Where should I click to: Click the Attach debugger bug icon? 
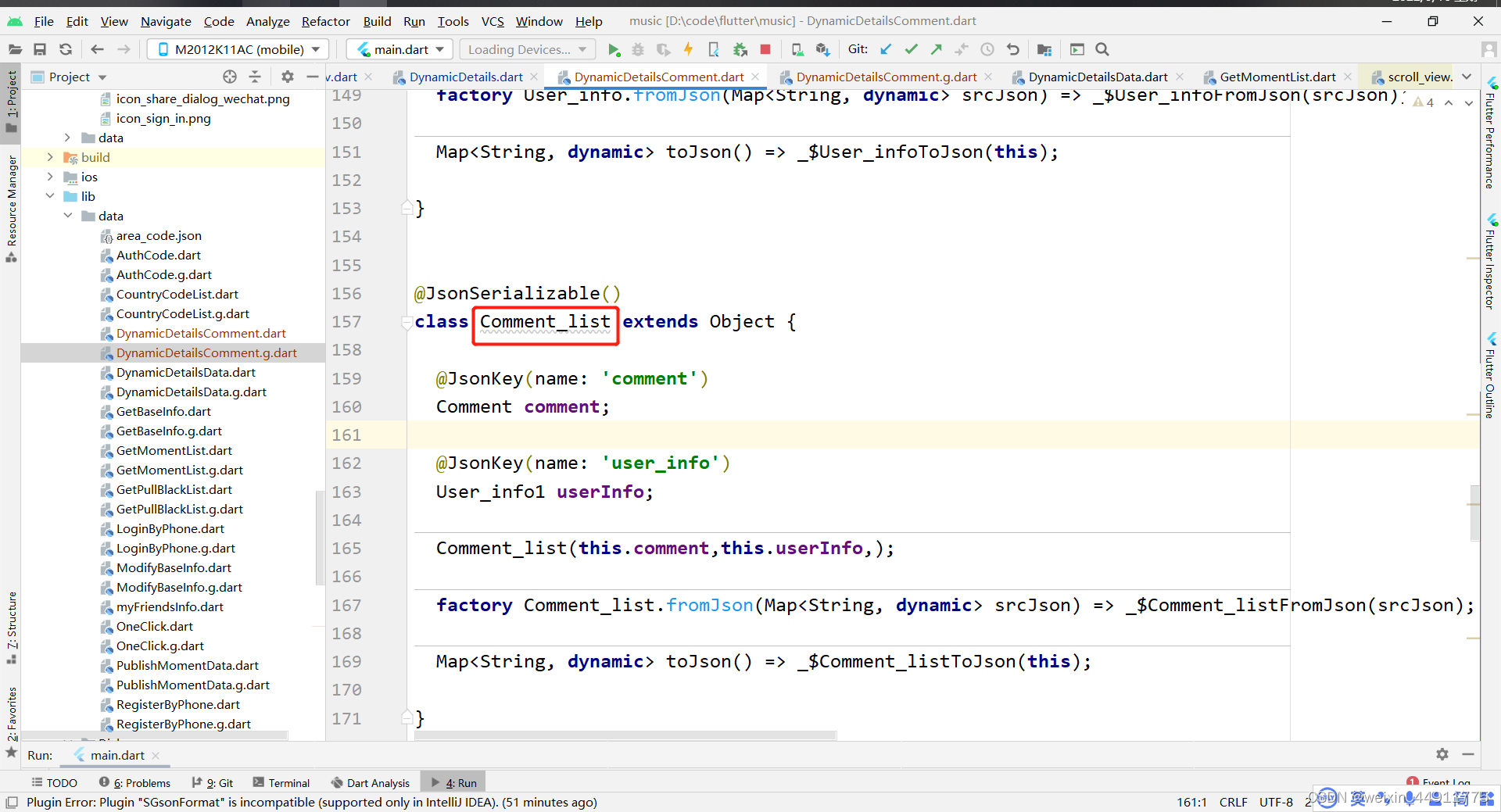tap(740, 49)
